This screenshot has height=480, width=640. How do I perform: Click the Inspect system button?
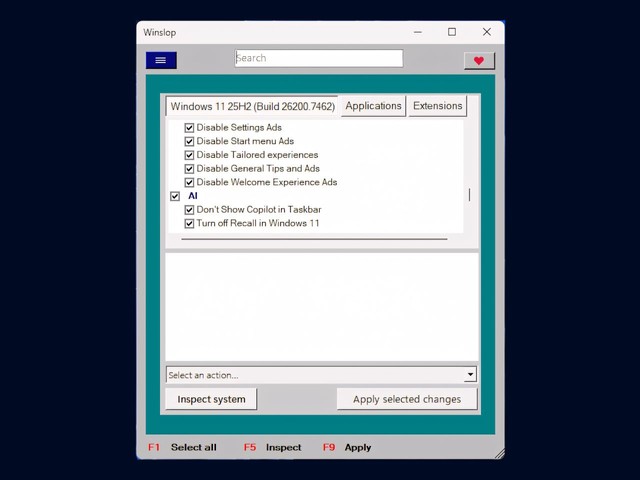(x=211, y=399)
